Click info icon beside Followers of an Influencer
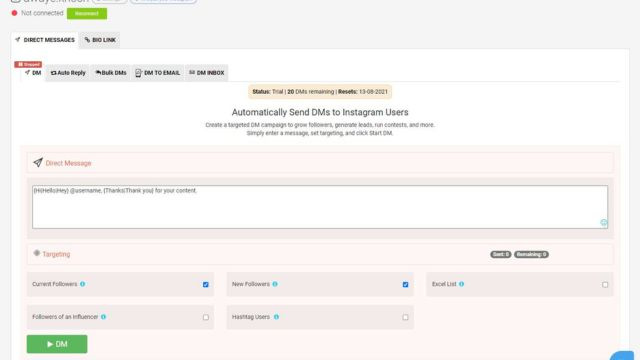The height and width of the screenshot is (360, 640). [103, 317]
